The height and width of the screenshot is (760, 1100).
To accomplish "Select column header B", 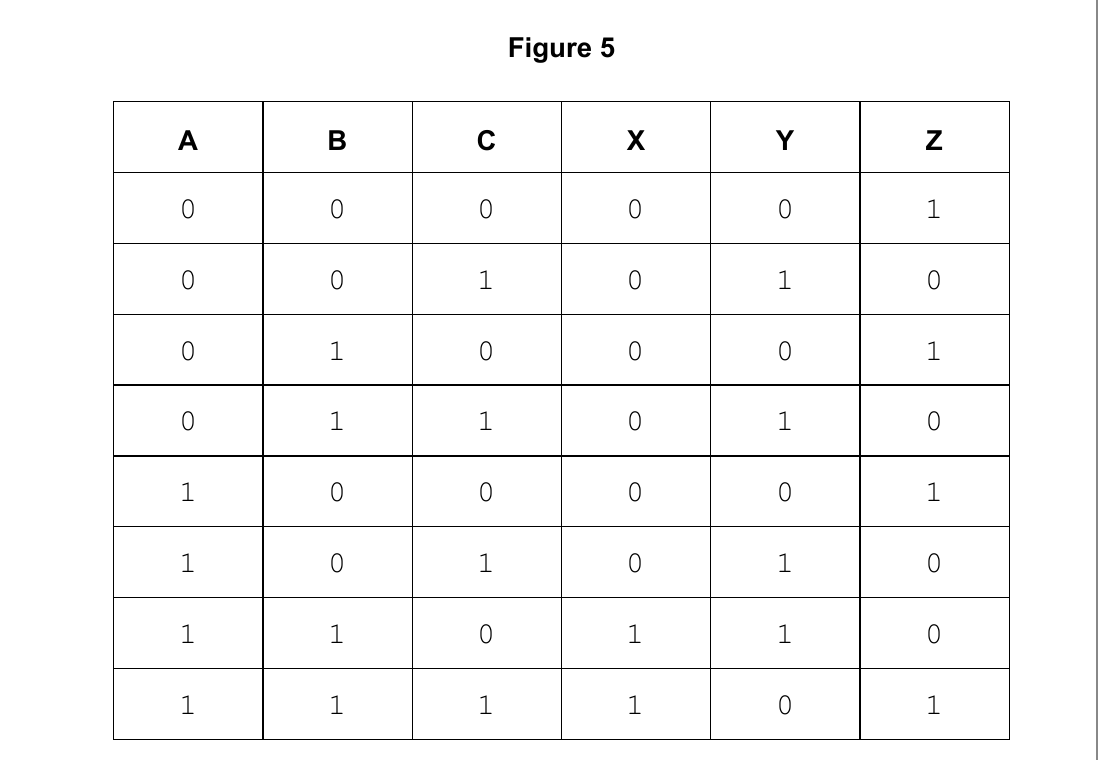I will (337, 138).
